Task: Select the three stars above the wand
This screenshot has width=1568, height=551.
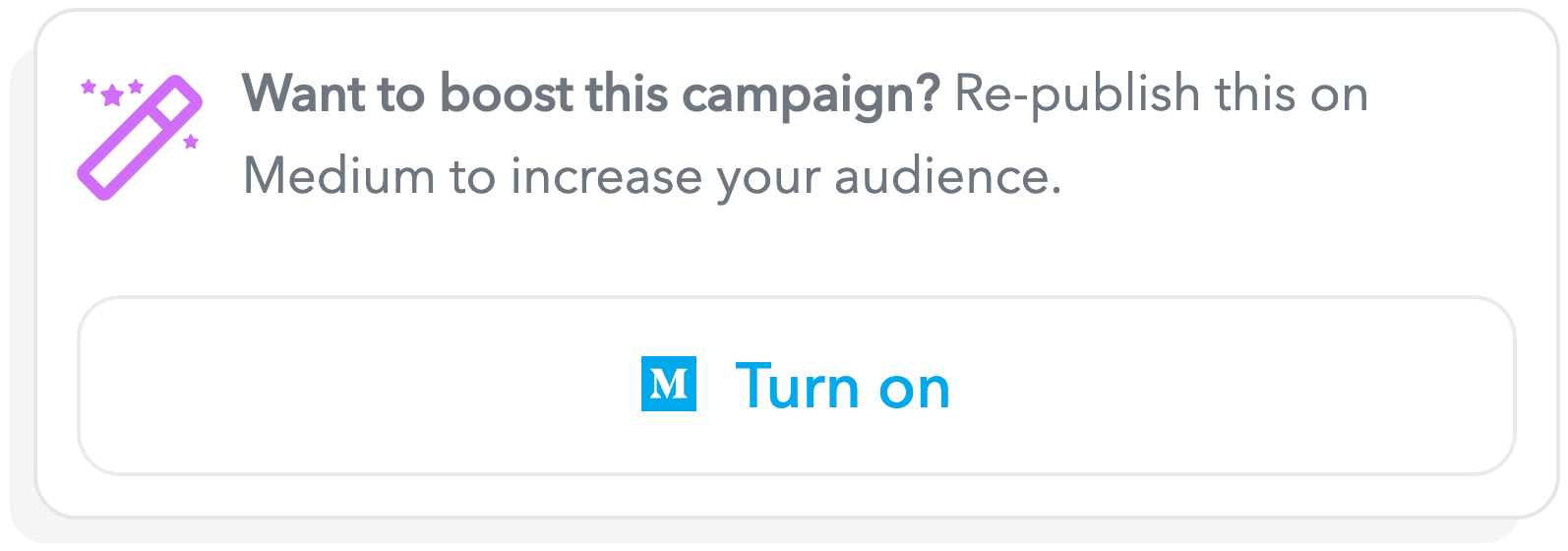Action: click(112, 92)
